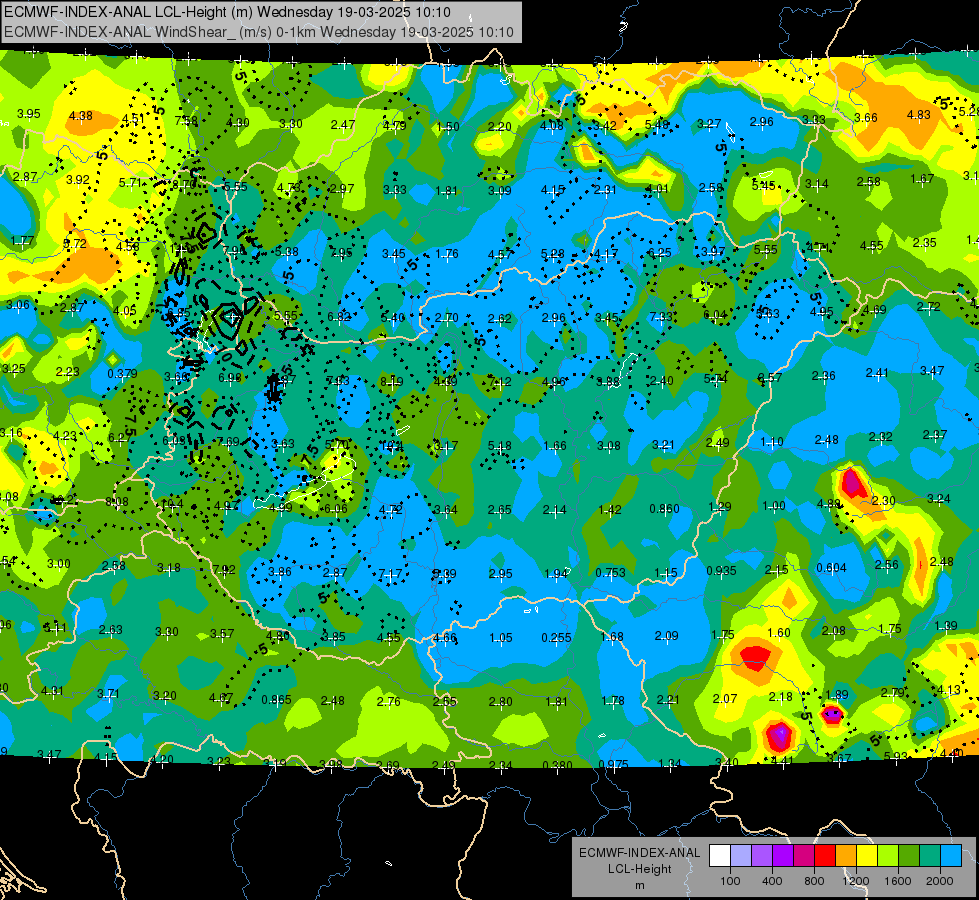Click the LCL-Height (m) header title line
Viewport: 979px width, 900px height.
227,12
